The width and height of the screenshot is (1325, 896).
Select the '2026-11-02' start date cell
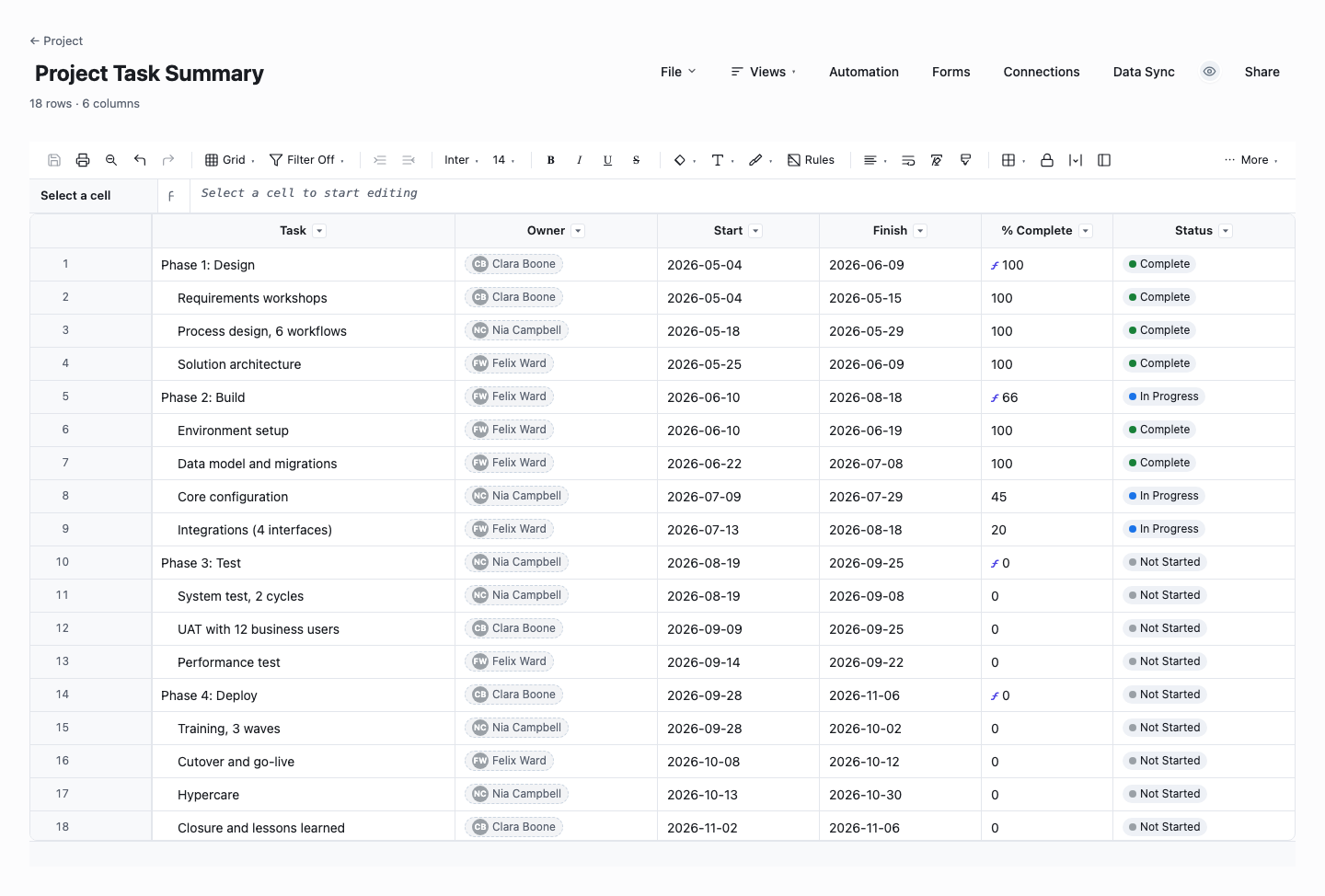click(738, 828)
